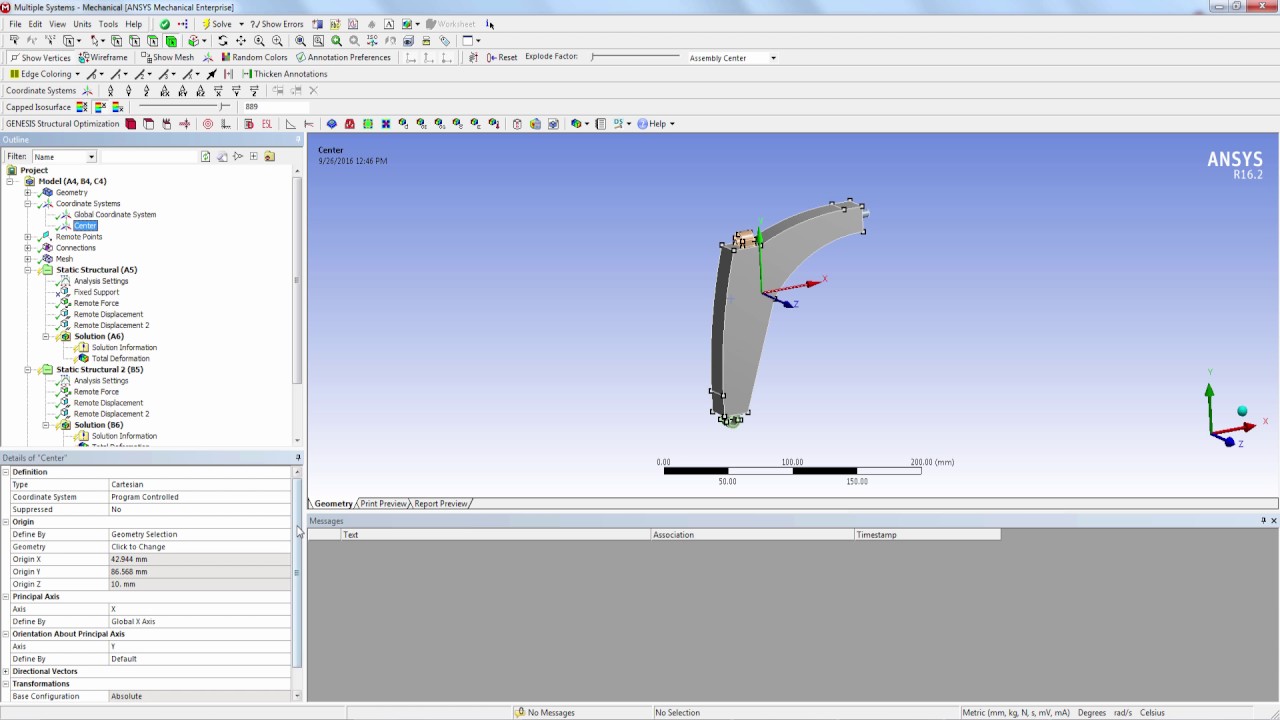1280x720 pixels.
Task: Click the Solve button
Action: click(217, 24)
